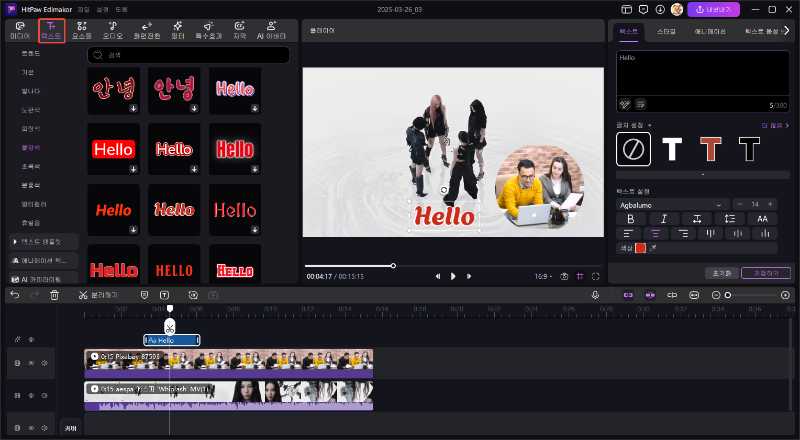Click the boxed T text icon in timeline toolbar

coord(164,295)
